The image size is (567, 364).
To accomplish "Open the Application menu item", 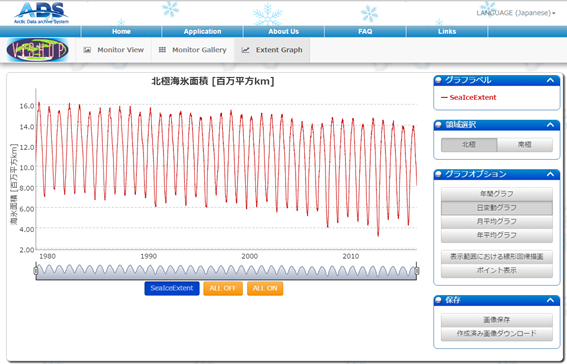I will 202,31.
